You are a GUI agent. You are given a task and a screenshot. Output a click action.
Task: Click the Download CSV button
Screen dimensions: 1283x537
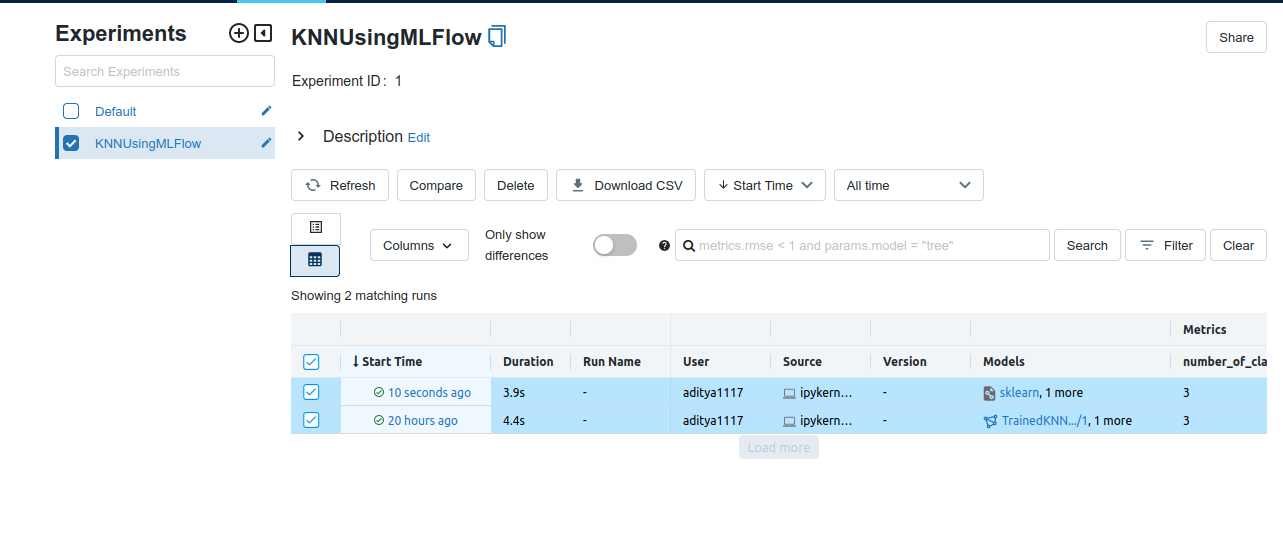(x=626, y=185)
